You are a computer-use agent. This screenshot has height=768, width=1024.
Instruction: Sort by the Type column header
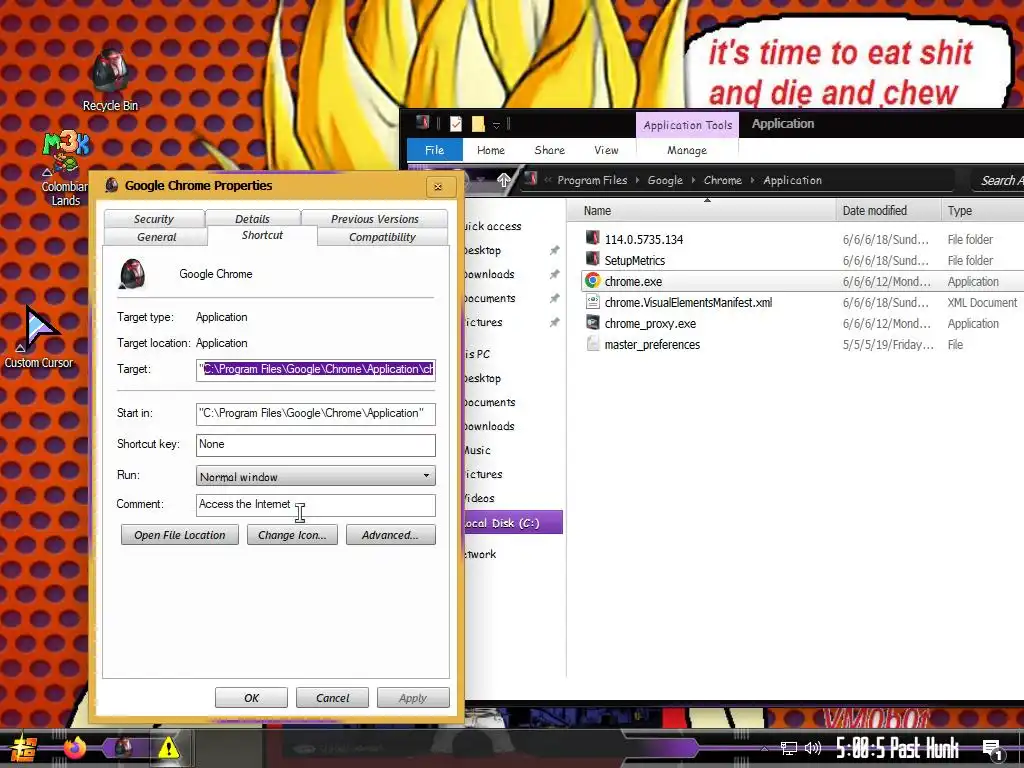point(983,211)
